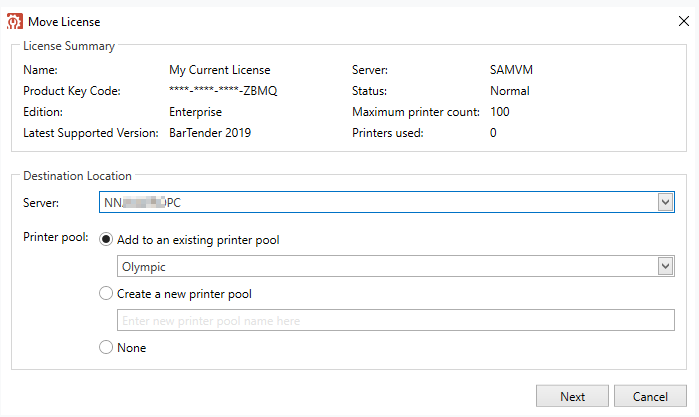Close the Move License dialog

(x=683, y=21)
